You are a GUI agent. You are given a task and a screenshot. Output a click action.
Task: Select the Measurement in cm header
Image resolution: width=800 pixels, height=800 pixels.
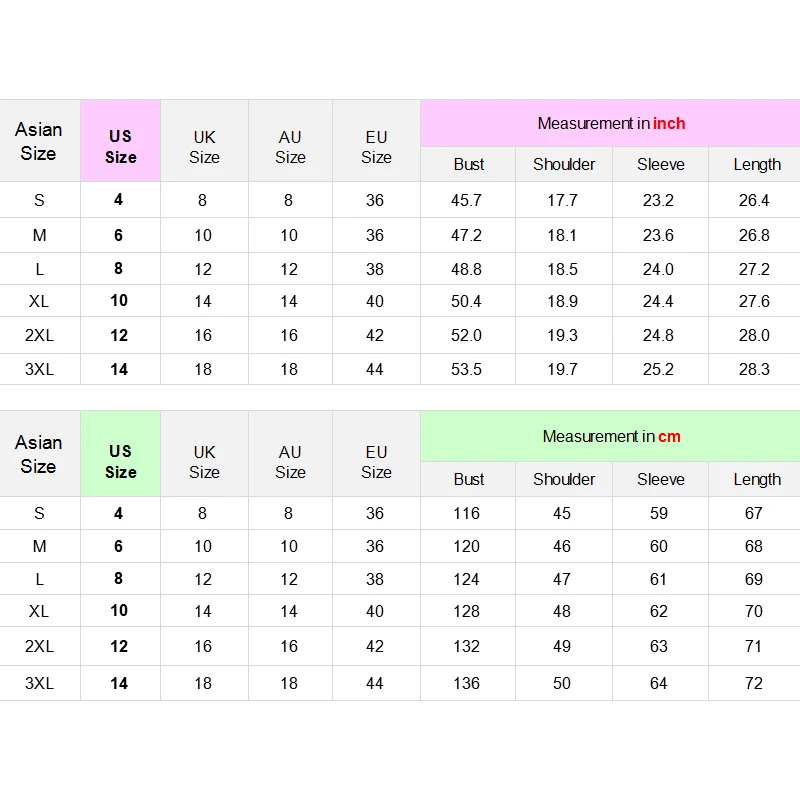pyautogui.click(x=611, y=437)
